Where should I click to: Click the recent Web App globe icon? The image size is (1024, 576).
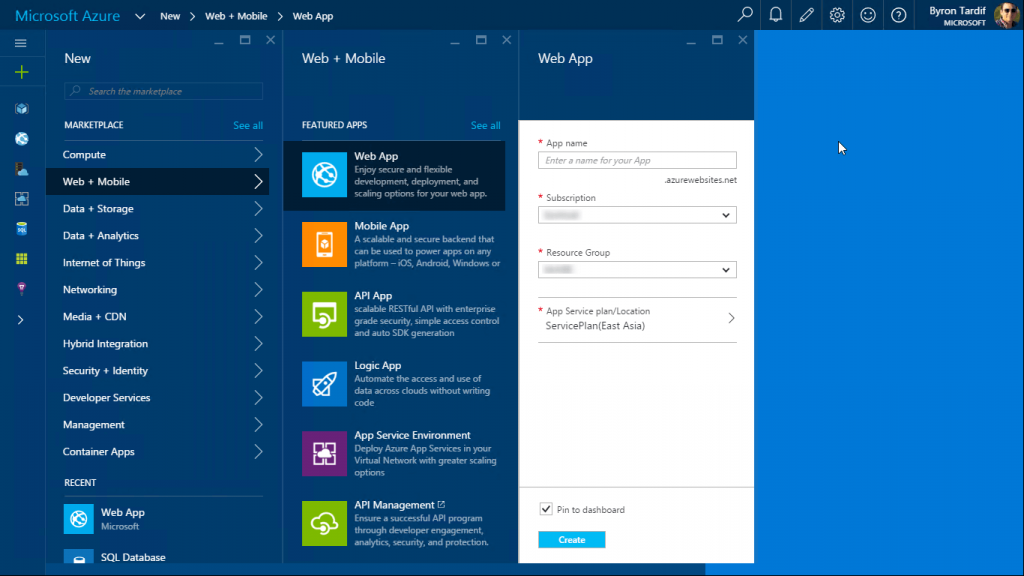pyautogui.click(x=79, y=519)
